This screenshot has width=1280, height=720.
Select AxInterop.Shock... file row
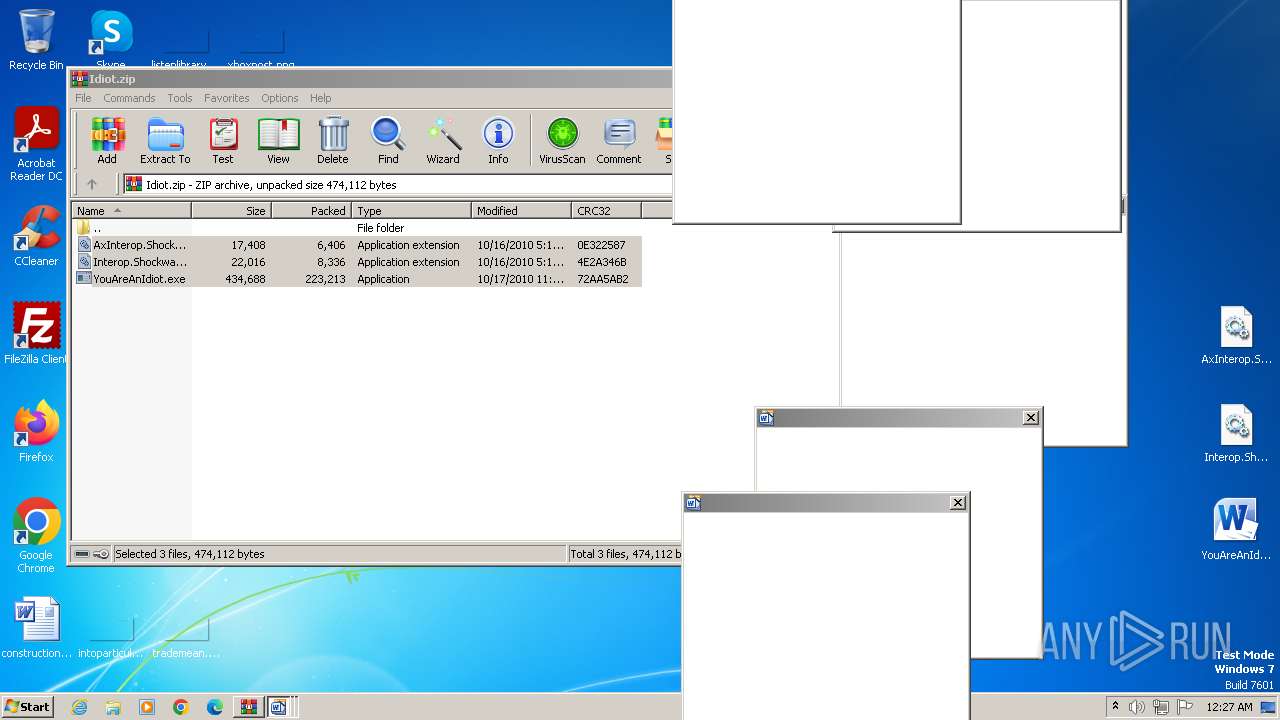coord(357,245)
